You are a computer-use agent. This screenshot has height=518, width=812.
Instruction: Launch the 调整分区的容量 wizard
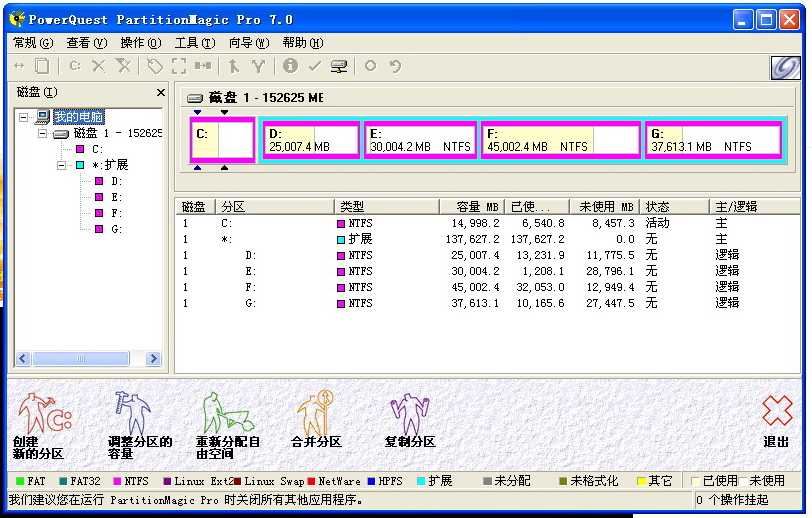click(x=139, y=425)
